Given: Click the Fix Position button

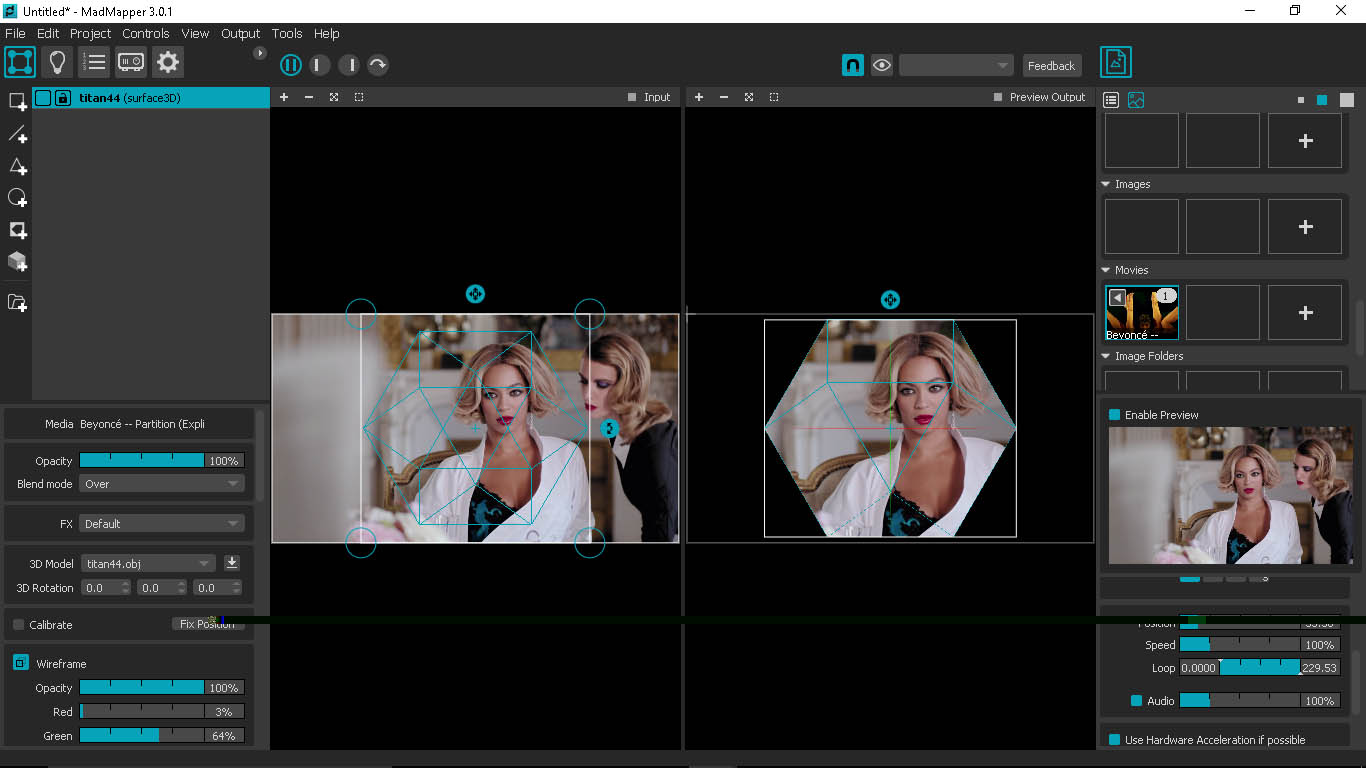Looking at the screenshot, I should click(x=207, y=624).
